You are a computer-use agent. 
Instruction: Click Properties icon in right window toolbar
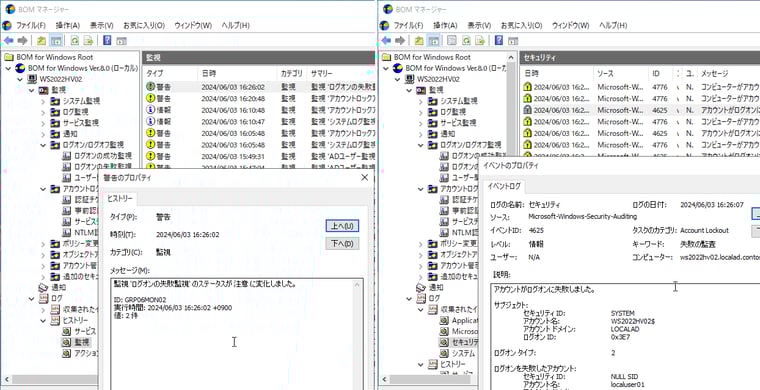point(452,41)
